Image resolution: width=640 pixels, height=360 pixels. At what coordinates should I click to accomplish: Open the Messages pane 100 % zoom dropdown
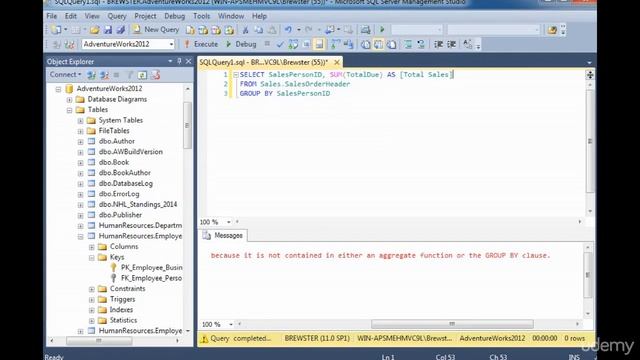click(231, 324)
